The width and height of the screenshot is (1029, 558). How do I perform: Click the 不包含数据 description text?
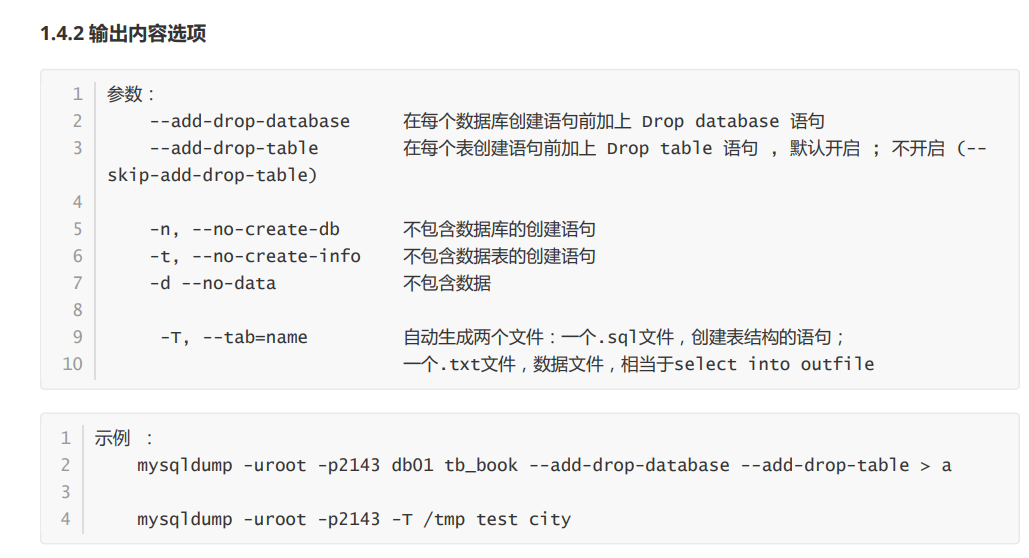pos(446,283)
